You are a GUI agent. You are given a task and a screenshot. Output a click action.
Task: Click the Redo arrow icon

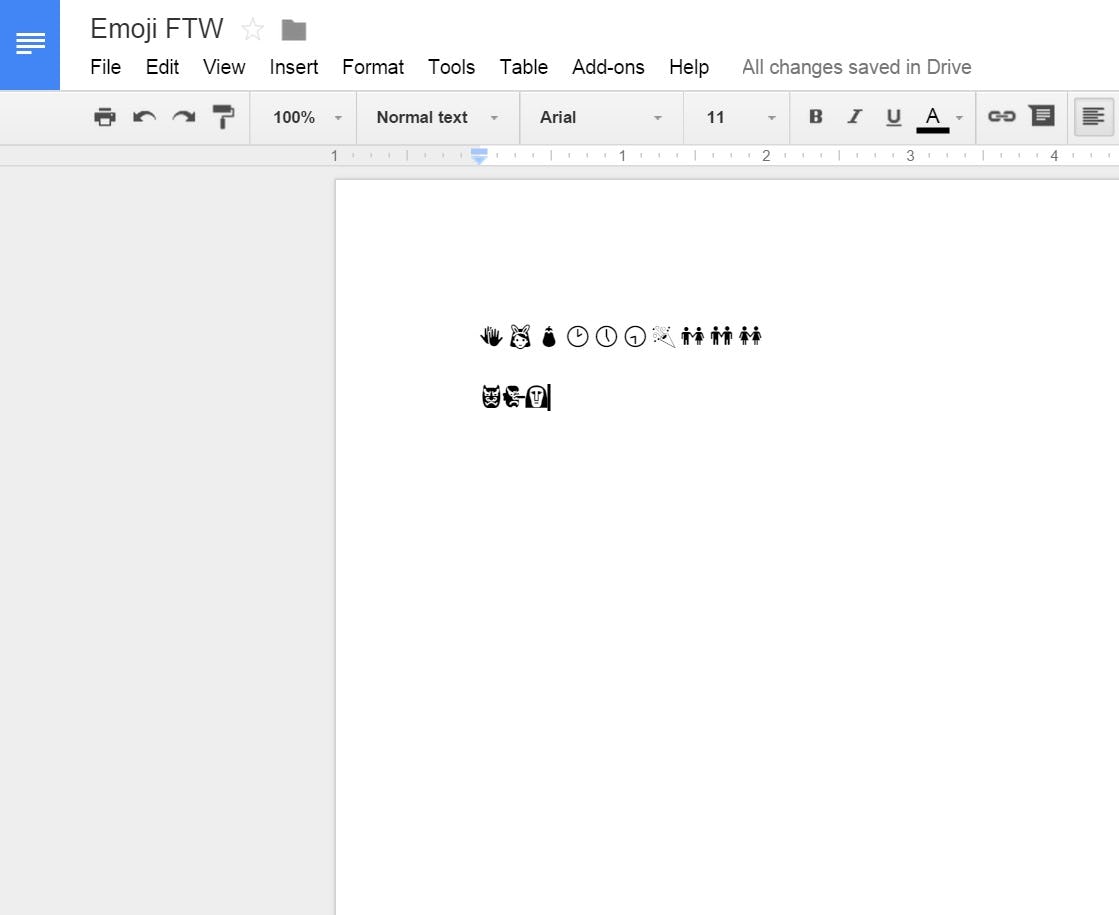point(183,117)
